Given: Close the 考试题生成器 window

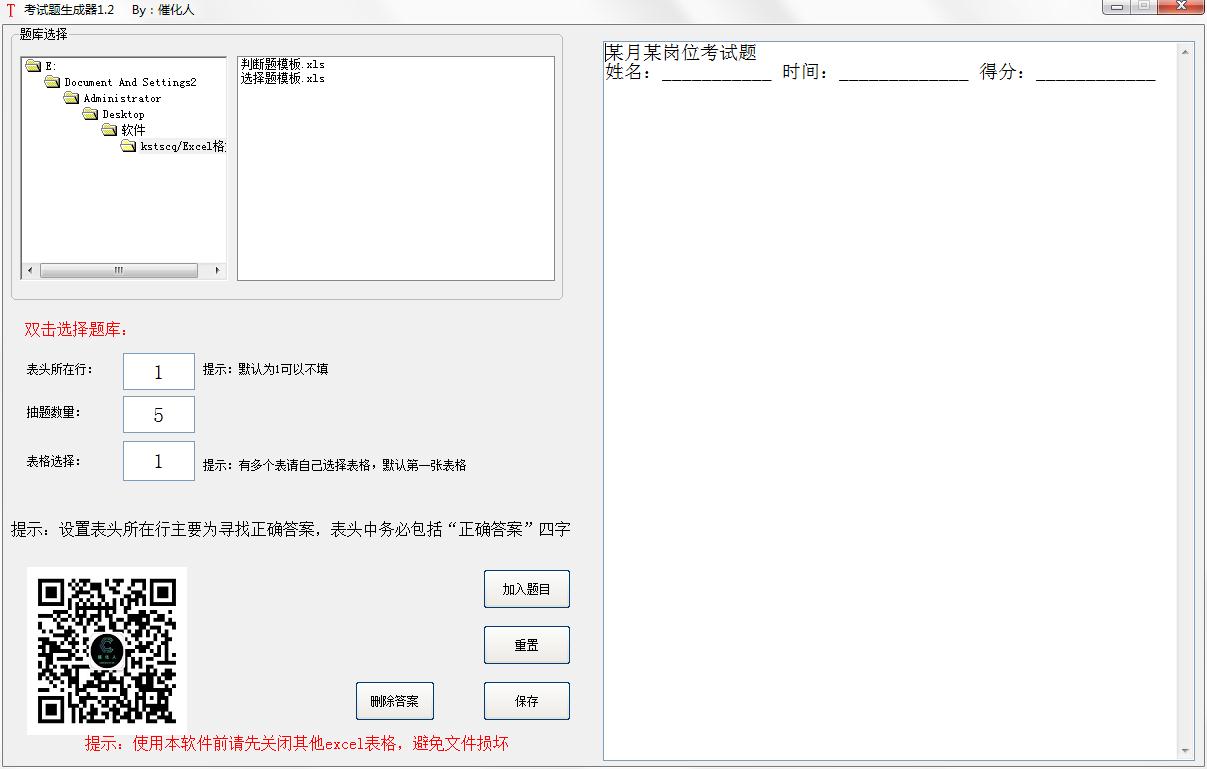Looking at the screenshot, I should 1180,7.
